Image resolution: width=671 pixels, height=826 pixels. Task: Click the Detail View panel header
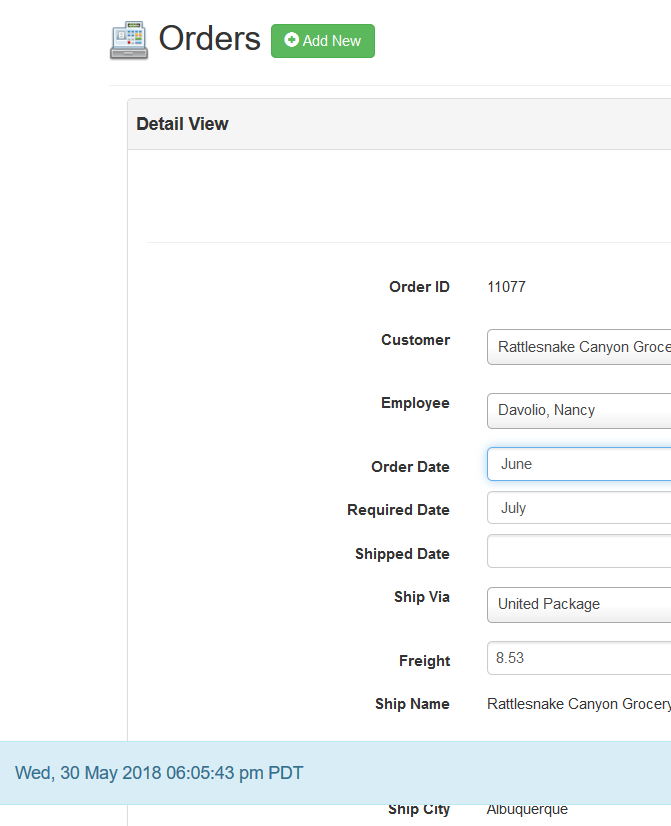tap(182, 123)
